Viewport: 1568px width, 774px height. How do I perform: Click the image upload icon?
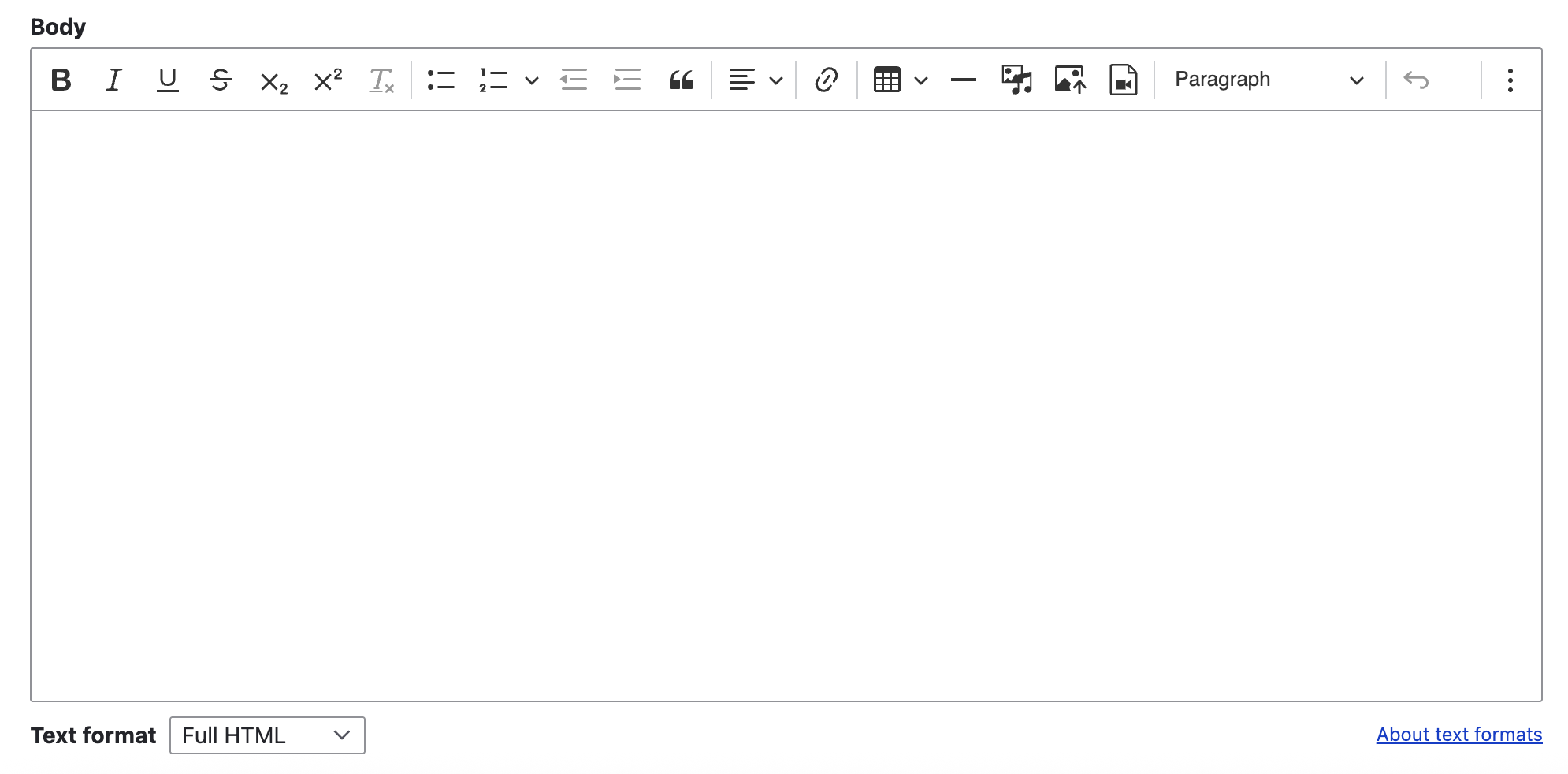pyautogui.click(x=1069, y=80)
